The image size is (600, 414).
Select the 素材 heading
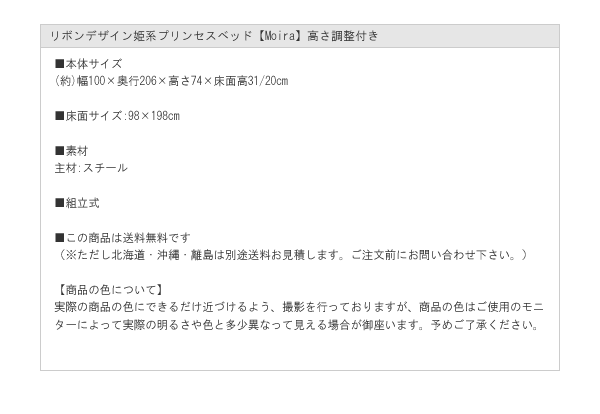[71, 151]
